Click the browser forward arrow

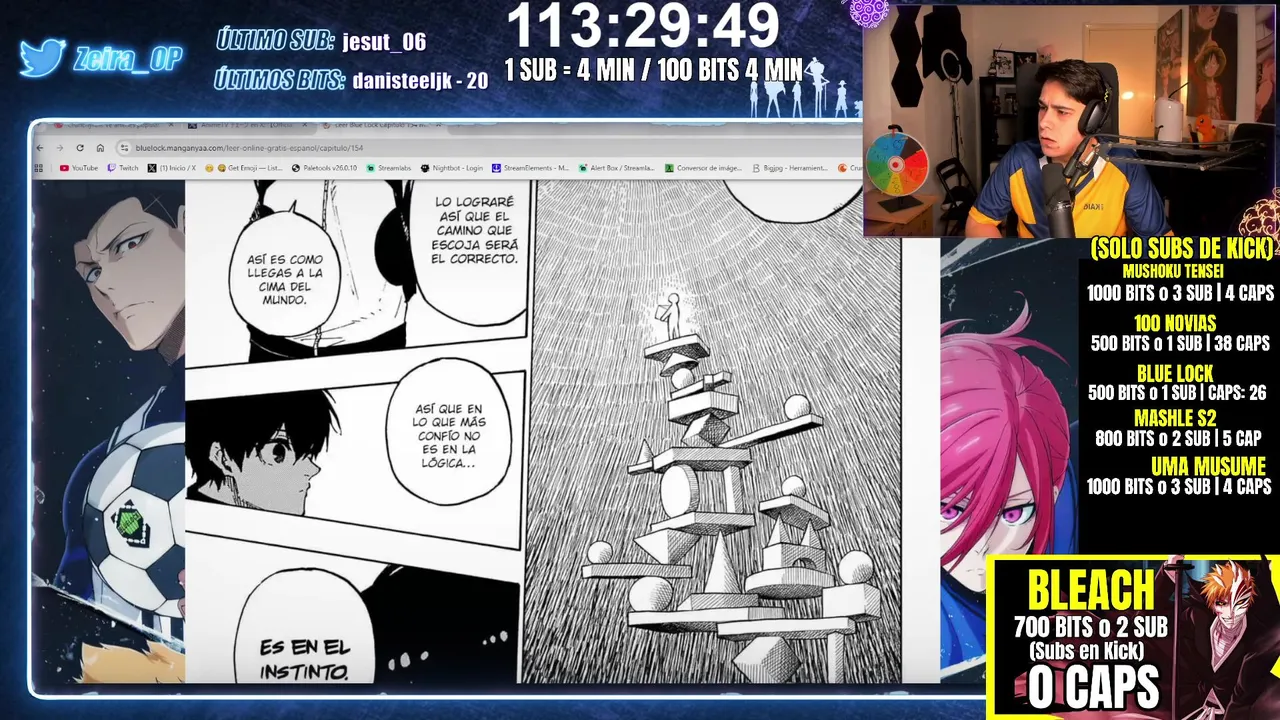tap(60, 148)
